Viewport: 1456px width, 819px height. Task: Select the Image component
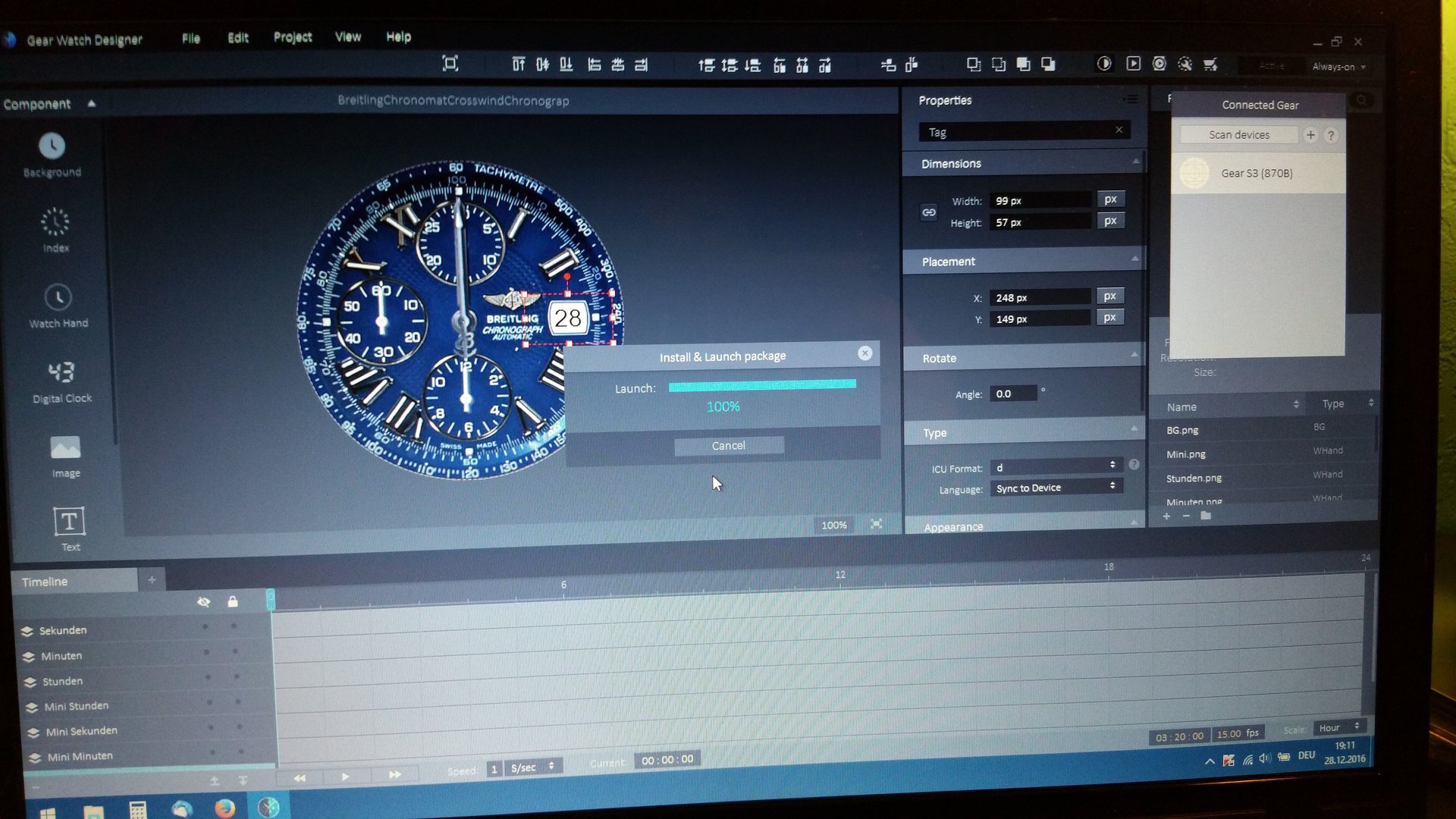pyautogui.click(x=65, y=456)
